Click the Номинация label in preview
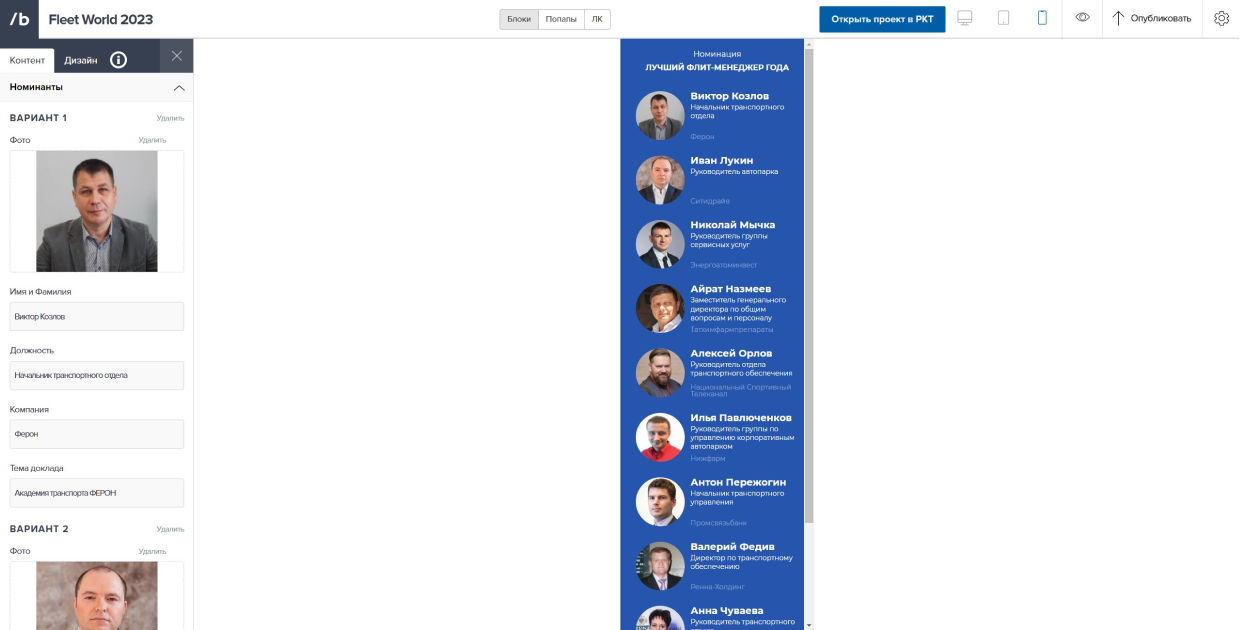This screenshot has width=1240, height=630. click(717, 54)
